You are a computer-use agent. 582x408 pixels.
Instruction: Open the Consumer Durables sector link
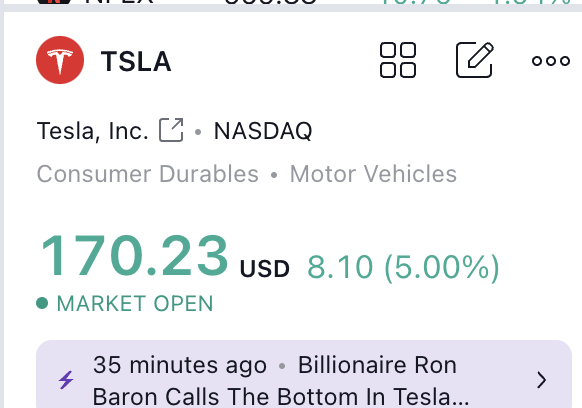tap(148, 174)
